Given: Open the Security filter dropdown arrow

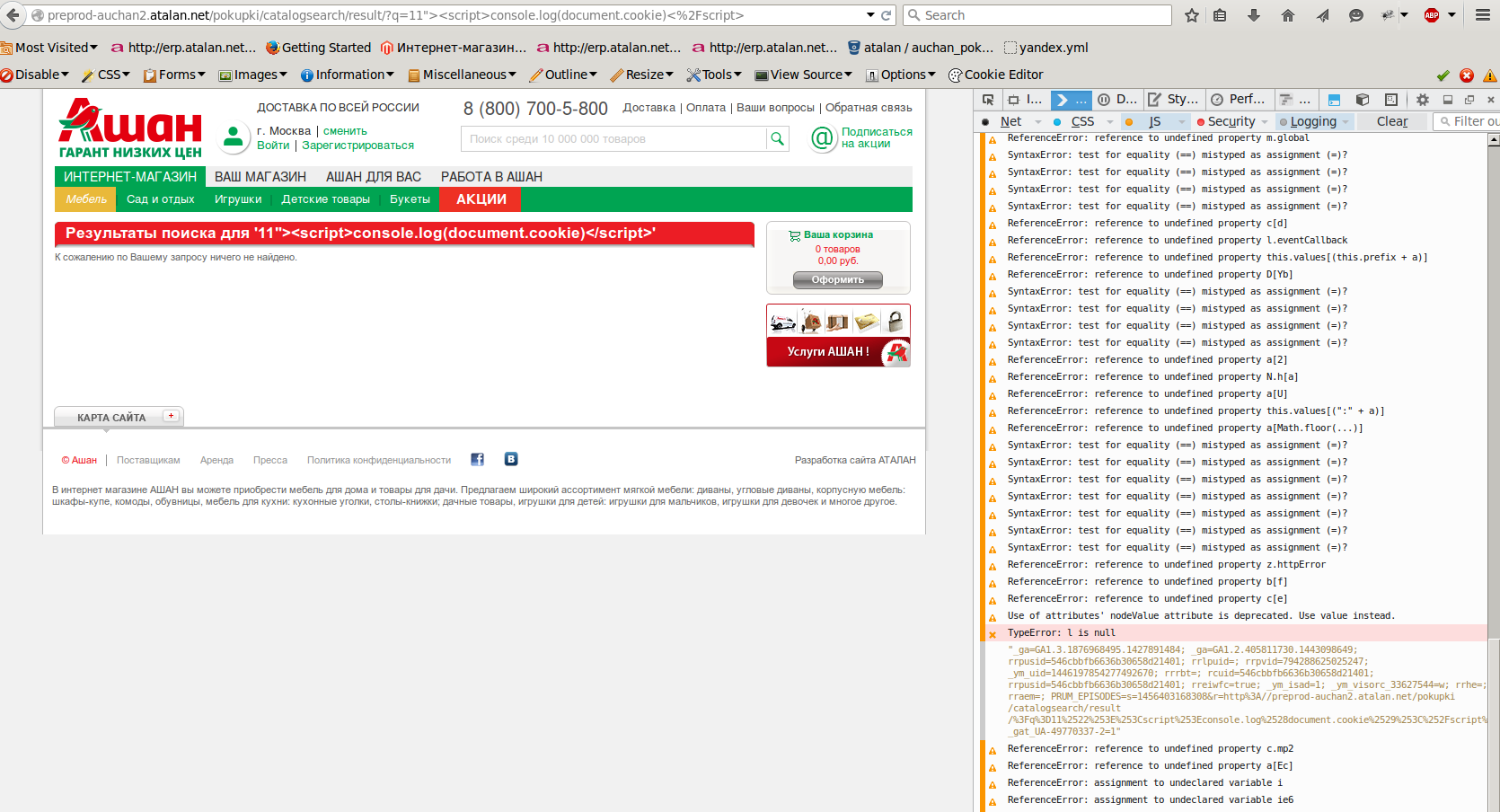Looking at the screenshot, I should pyautogui.click(x=1265, y=122).
